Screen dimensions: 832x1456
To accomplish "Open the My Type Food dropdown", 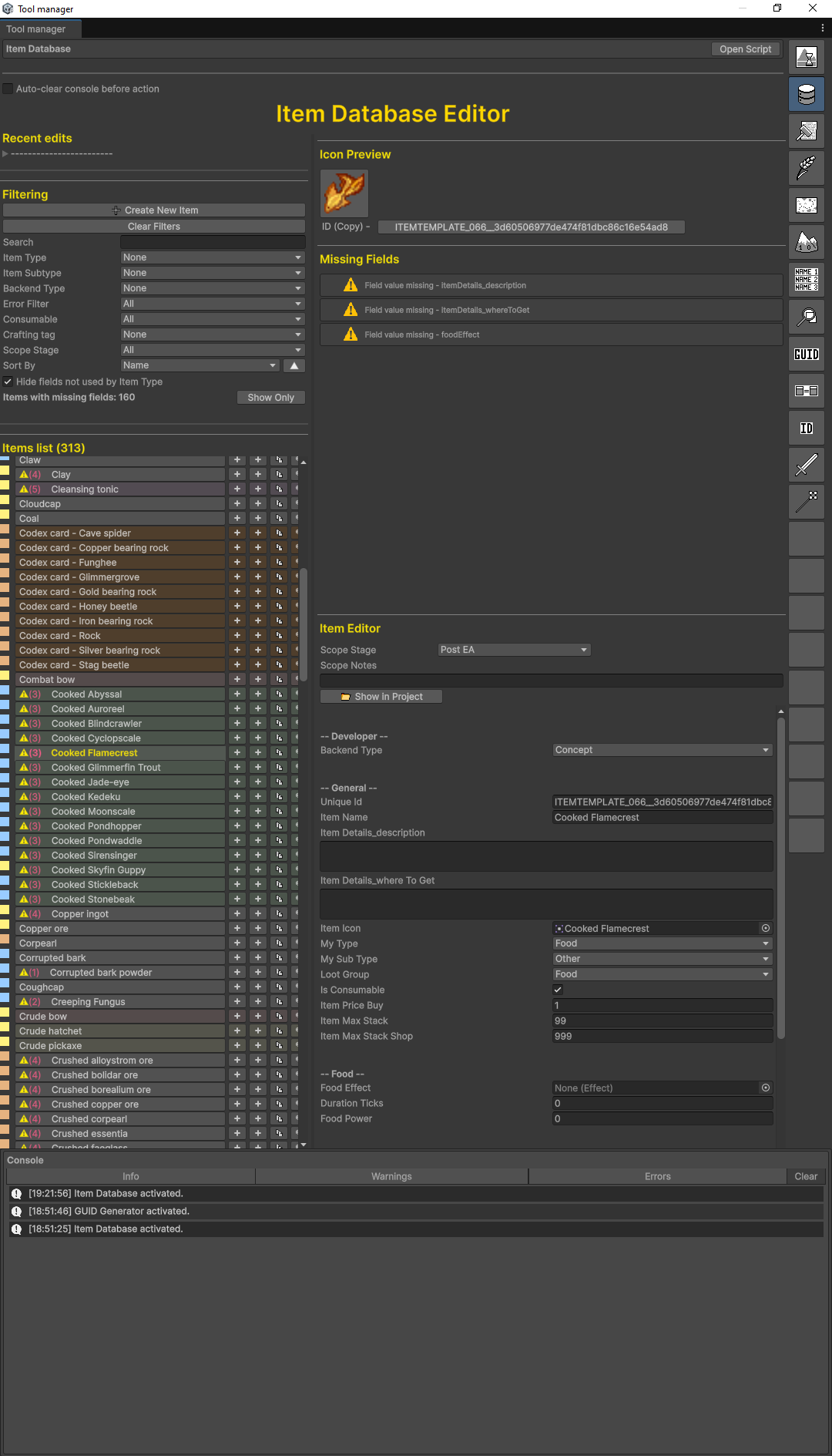I will pos(663,943).
